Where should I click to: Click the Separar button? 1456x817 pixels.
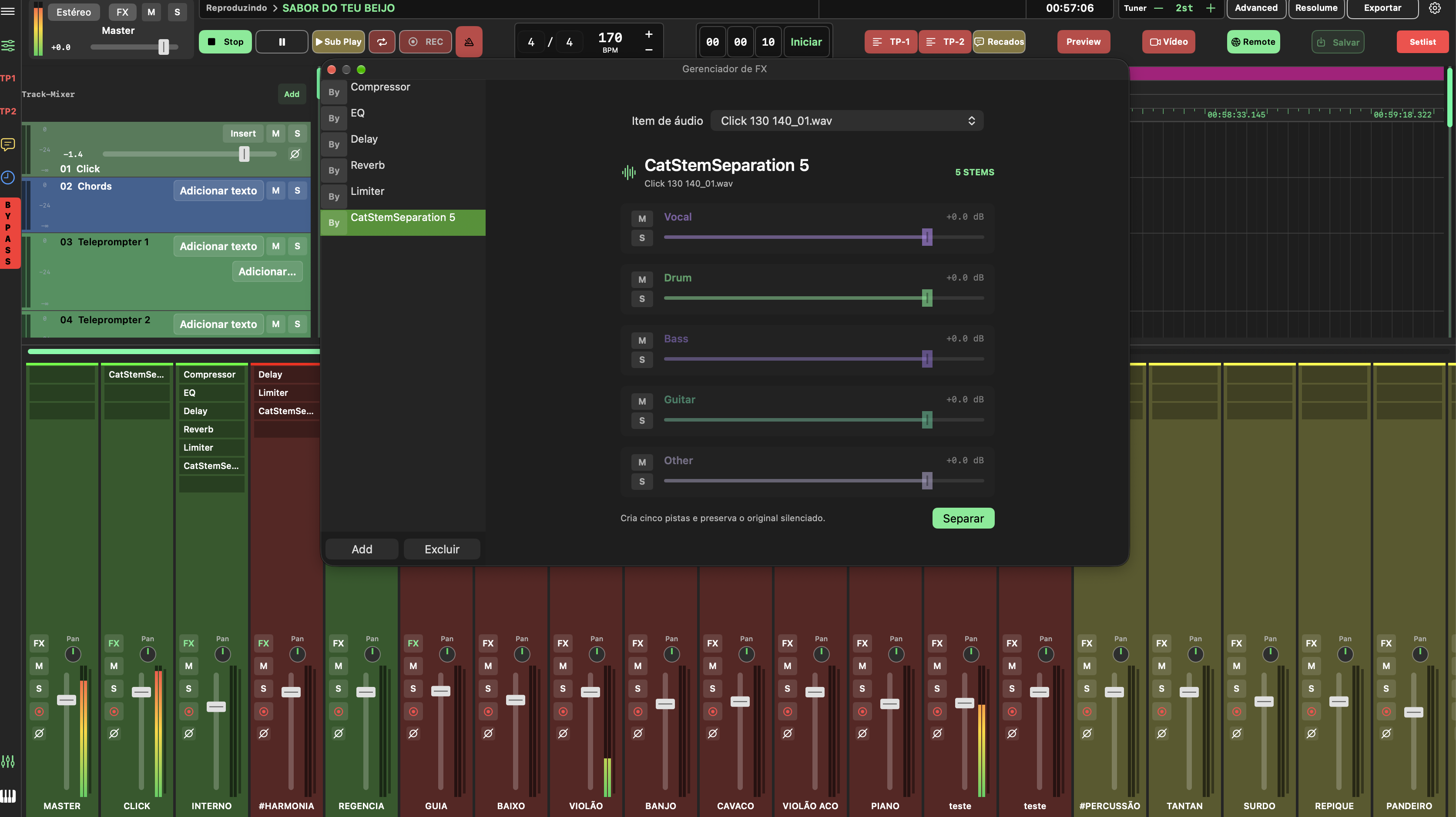[x=963, y=518]
